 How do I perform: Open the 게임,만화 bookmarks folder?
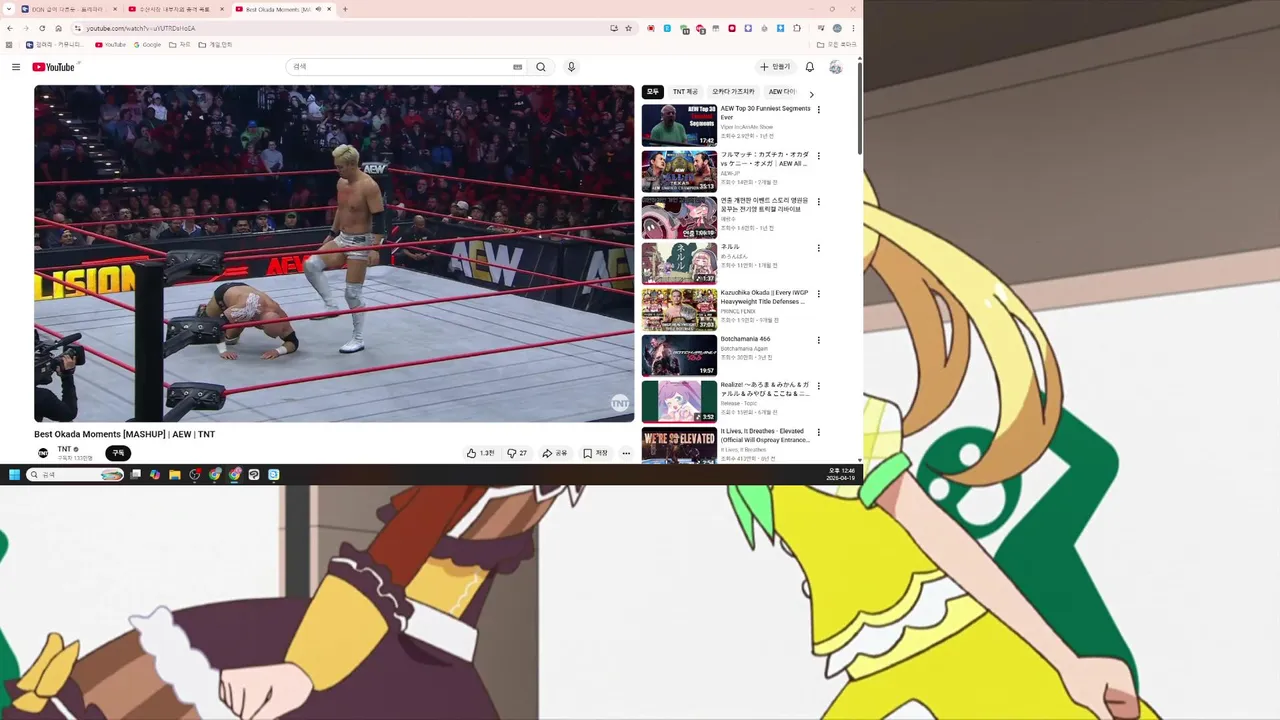point(215,44)
